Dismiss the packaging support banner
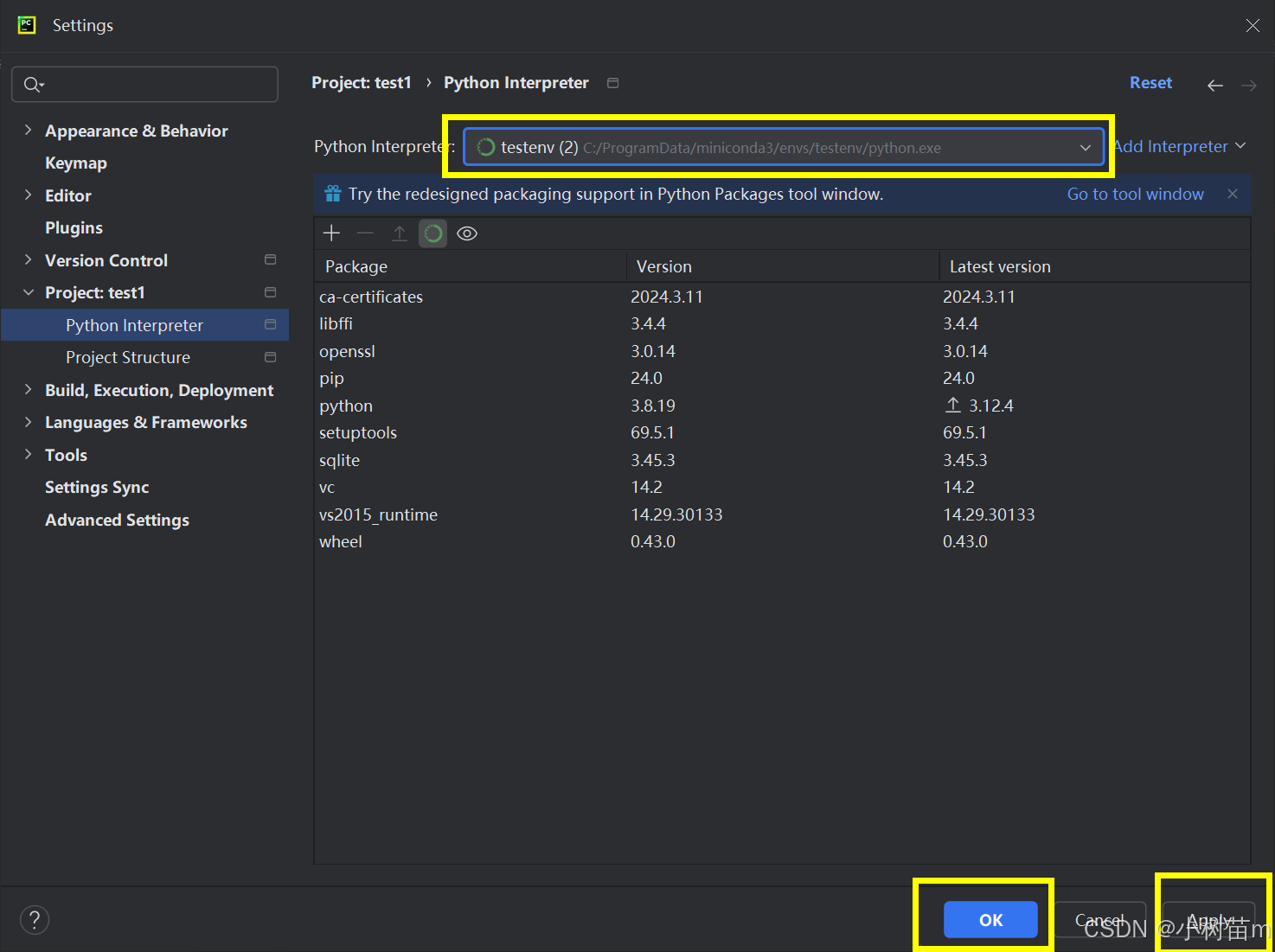Image resolution: width=1275 pixels, height=952 pixels. coord(1233,194)
